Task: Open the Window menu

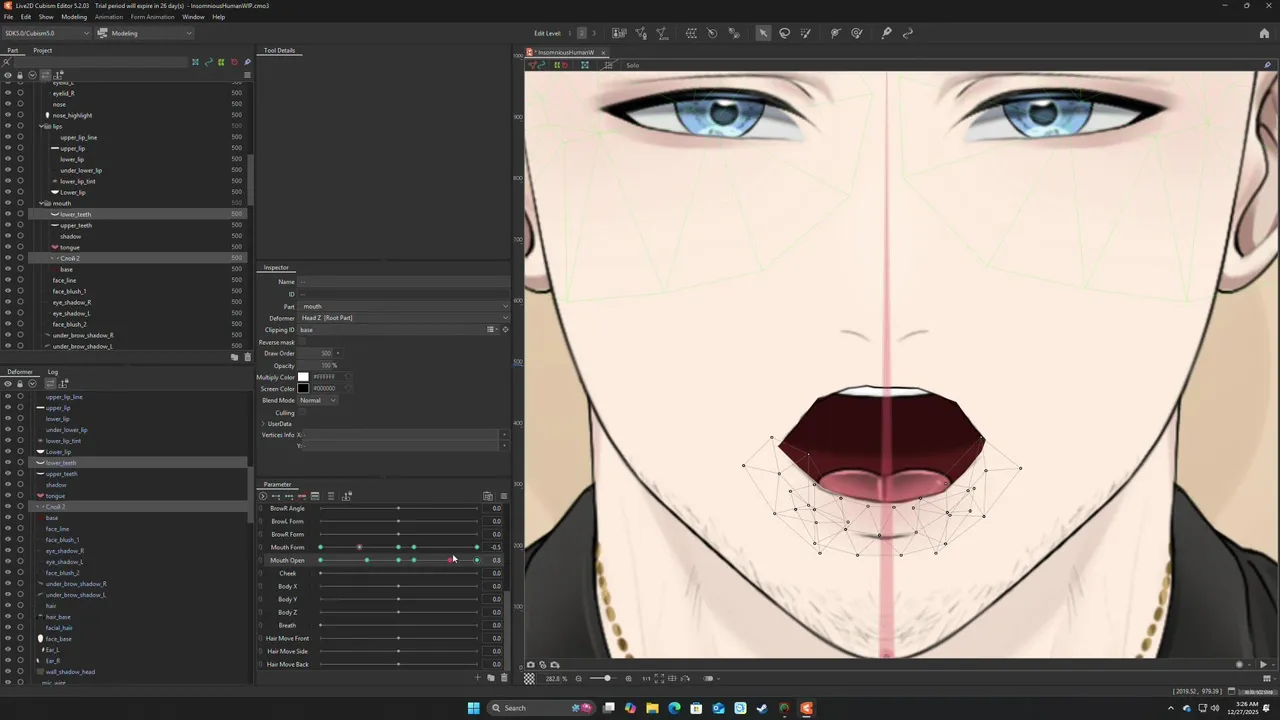Action: click(193, 17)
